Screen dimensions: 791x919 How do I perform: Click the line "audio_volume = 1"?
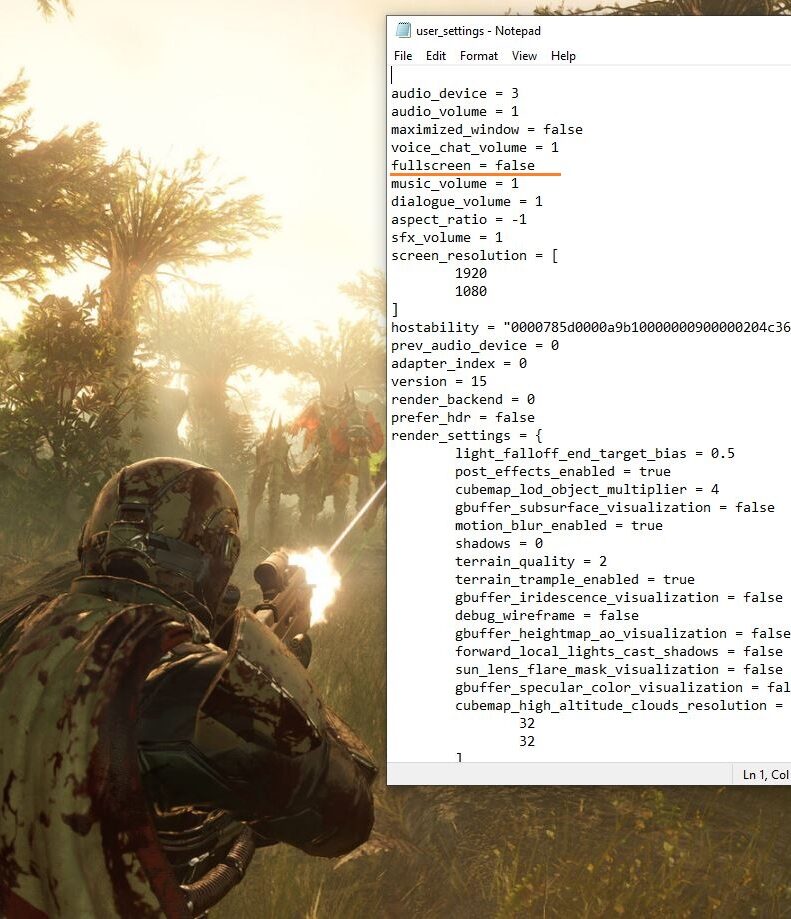click(x=455, y=111)
